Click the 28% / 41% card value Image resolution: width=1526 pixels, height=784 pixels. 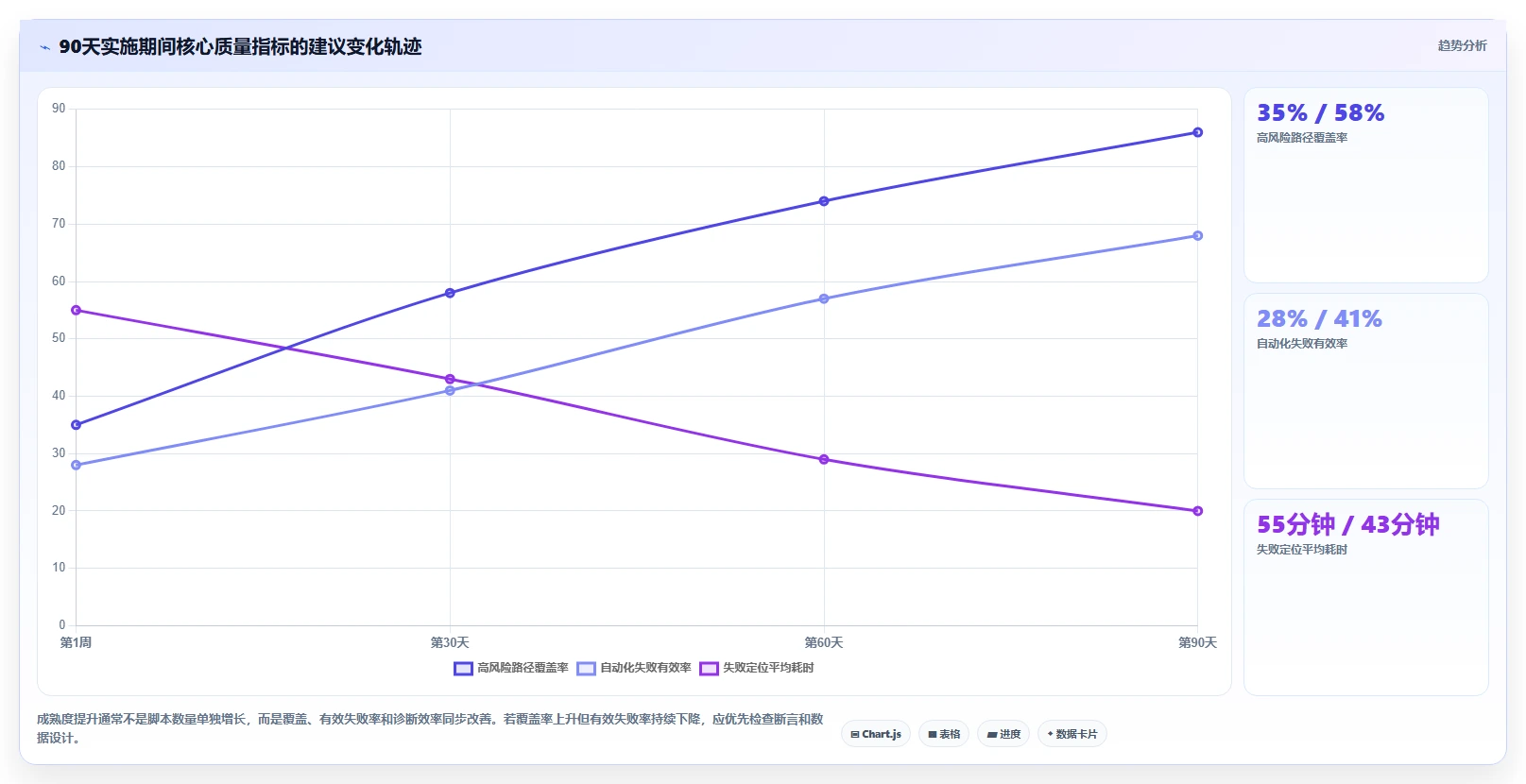[1319, 319]
